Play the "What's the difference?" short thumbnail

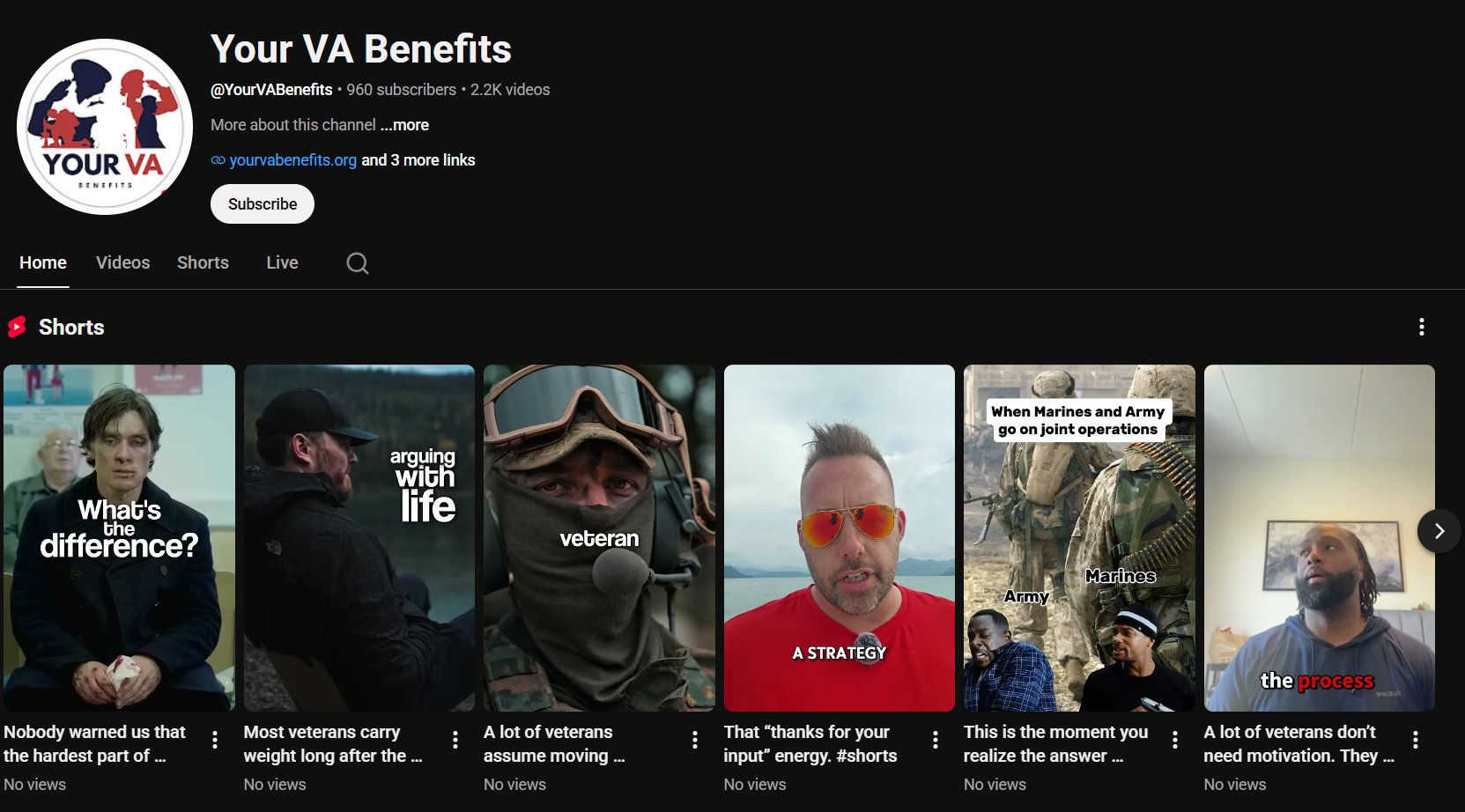119,538
